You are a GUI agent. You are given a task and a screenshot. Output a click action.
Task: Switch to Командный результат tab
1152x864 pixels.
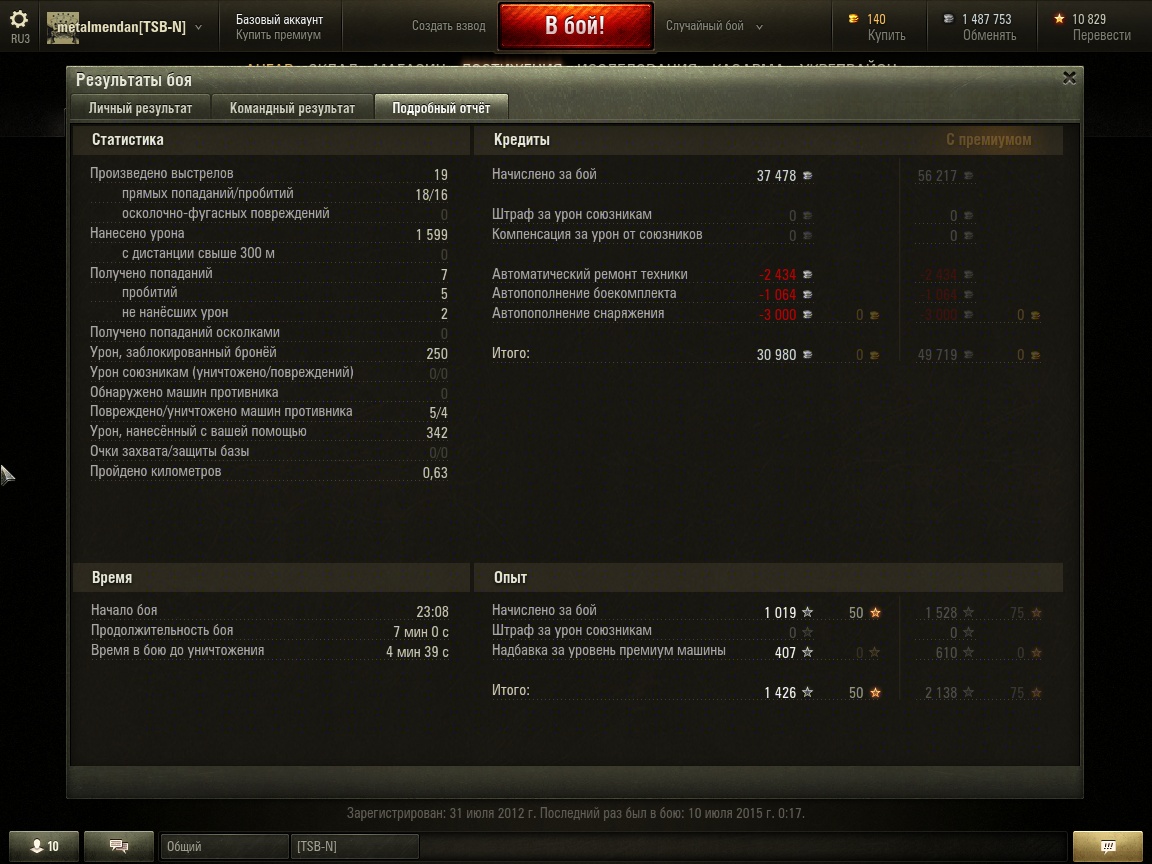coord(292,108)
